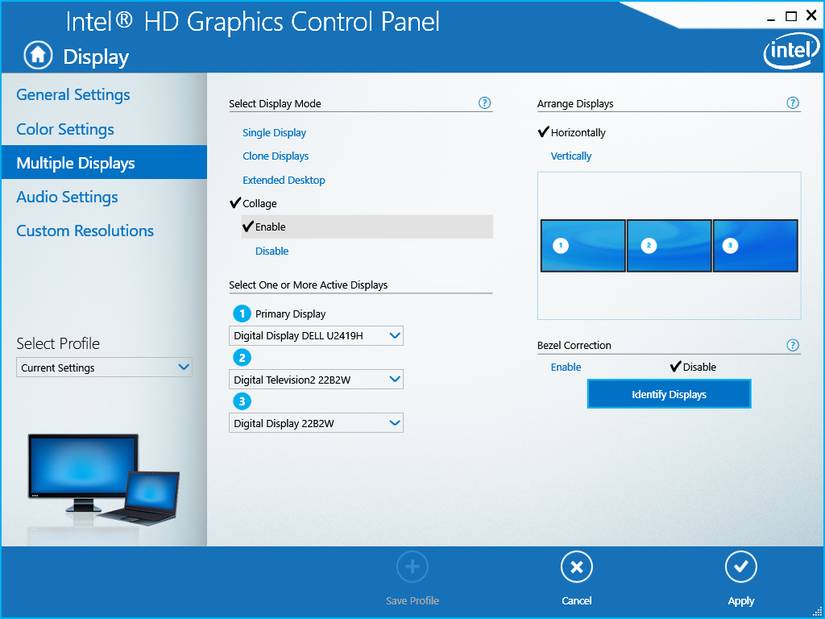
Task: Select display 2 thumbnail in arrangement preview
Action: [x=669, y=246]
